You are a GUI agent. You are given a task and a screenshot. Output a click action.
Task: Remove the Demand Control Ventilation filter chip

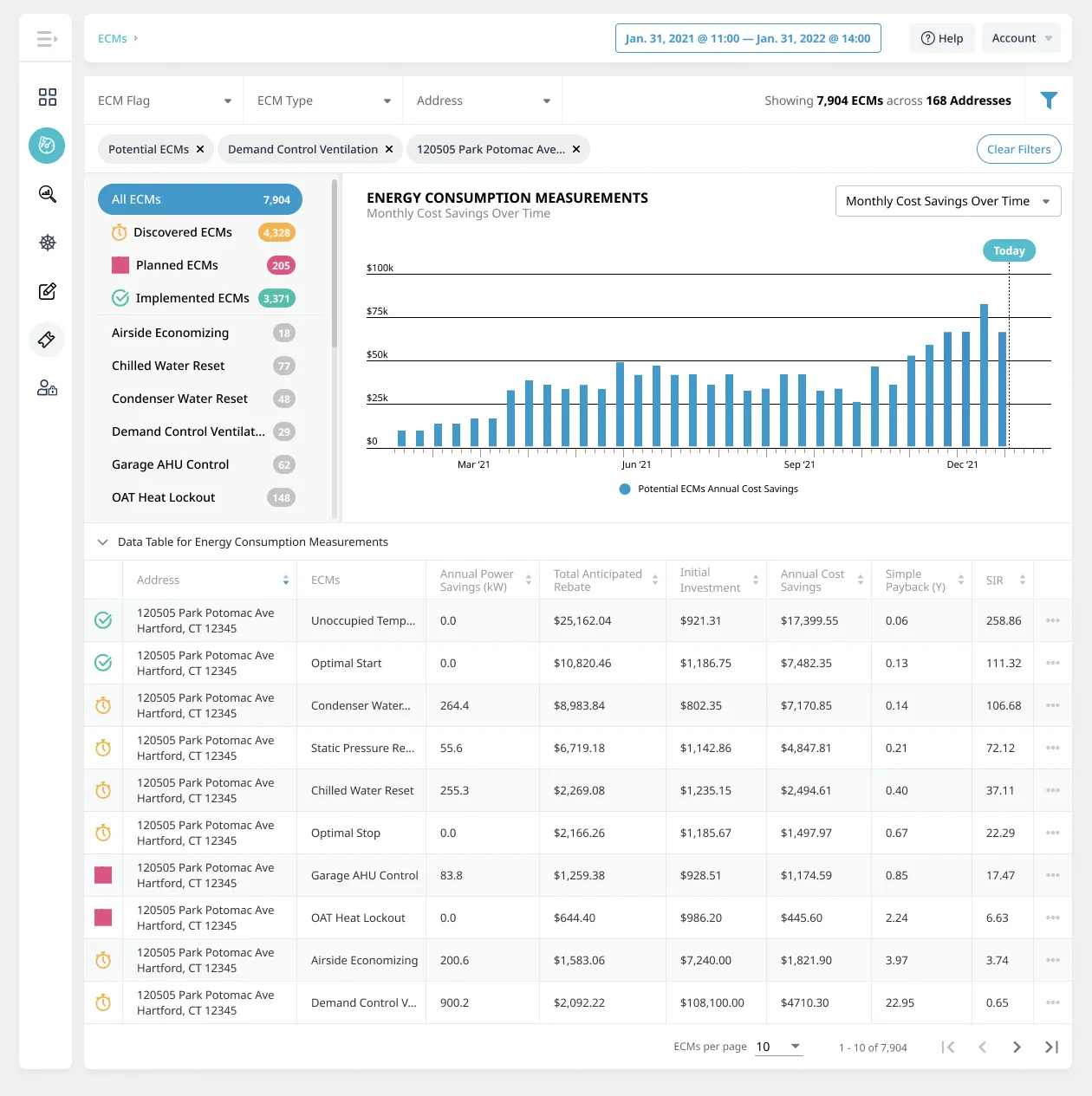point(389,149)
